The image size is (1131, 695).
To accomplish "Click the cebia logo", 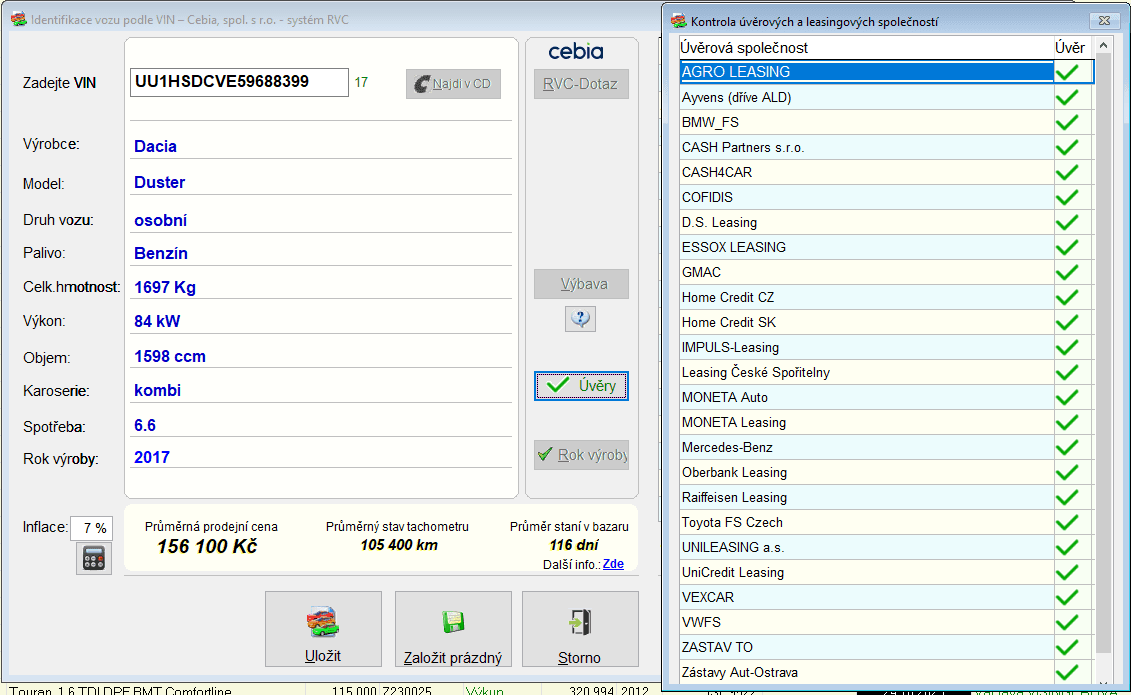I will click(576, 51).
